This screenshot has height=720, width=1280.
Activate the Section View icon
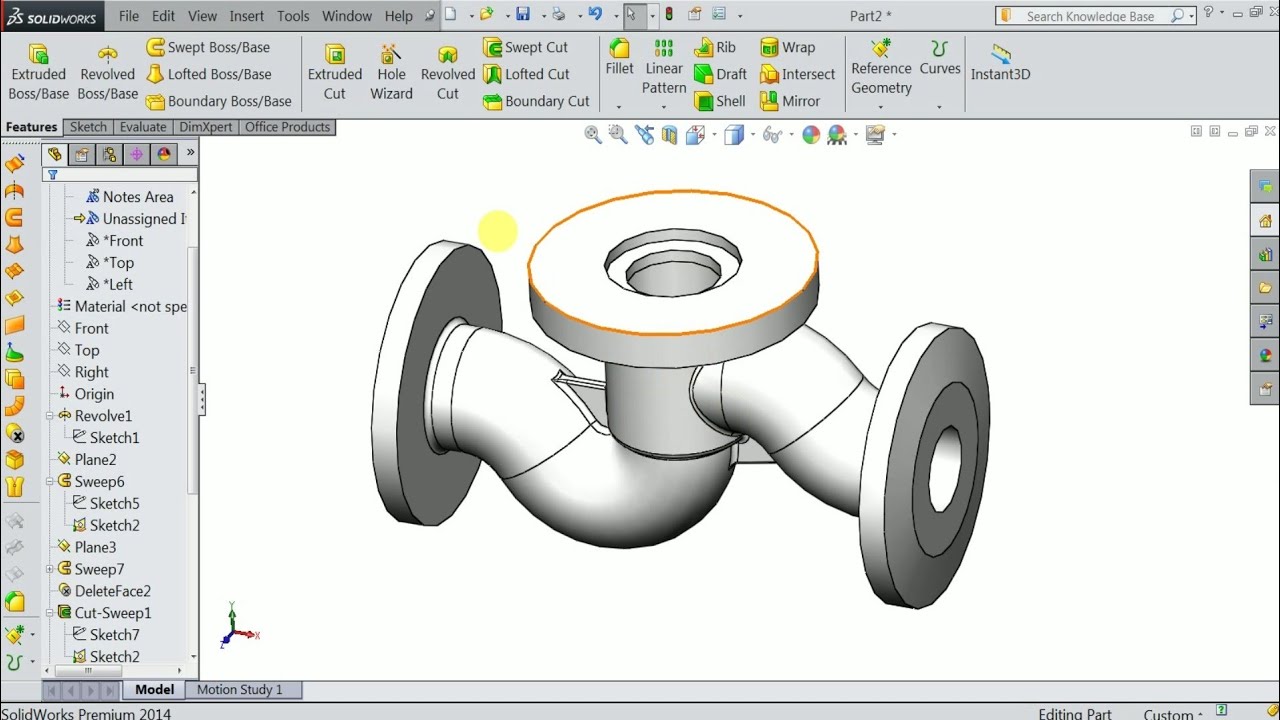[x=669, y=134]
